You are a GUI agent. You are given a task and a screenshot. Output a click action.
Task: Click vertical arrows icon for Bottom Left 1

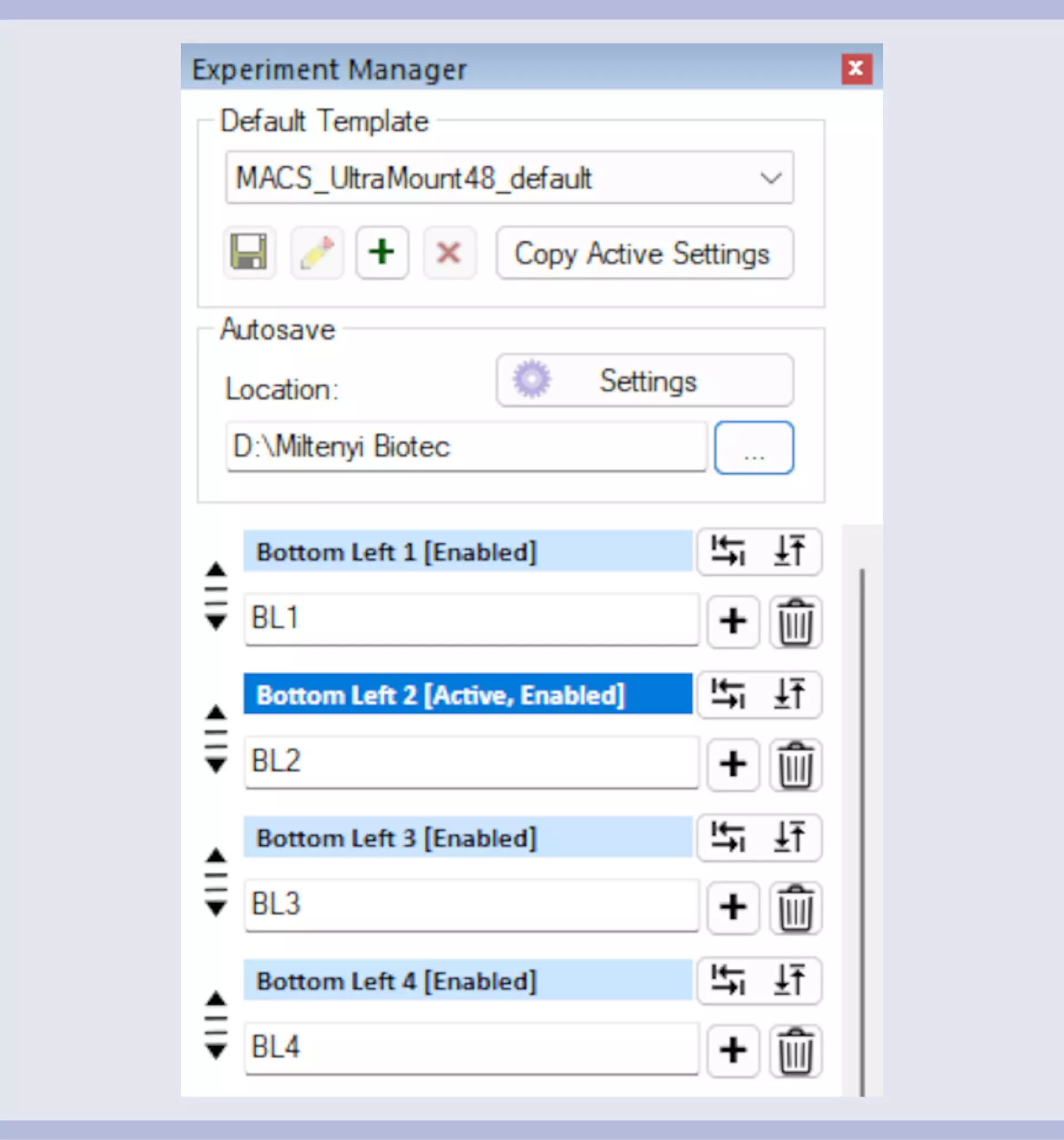(x=790, y=551)
